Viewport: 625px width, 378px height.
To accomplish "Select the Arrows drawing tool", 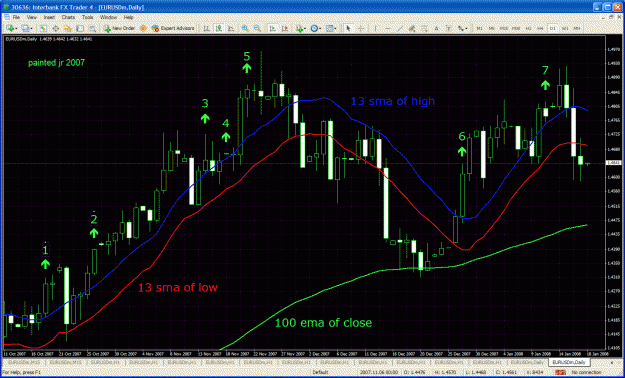I will (x=461, y=28).
